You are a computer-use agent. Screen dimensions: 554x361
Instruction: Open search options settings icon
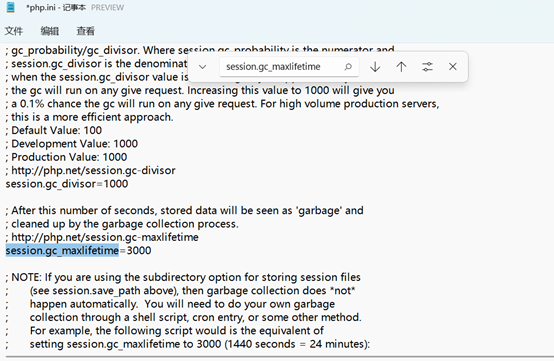(x=427, y=67)
